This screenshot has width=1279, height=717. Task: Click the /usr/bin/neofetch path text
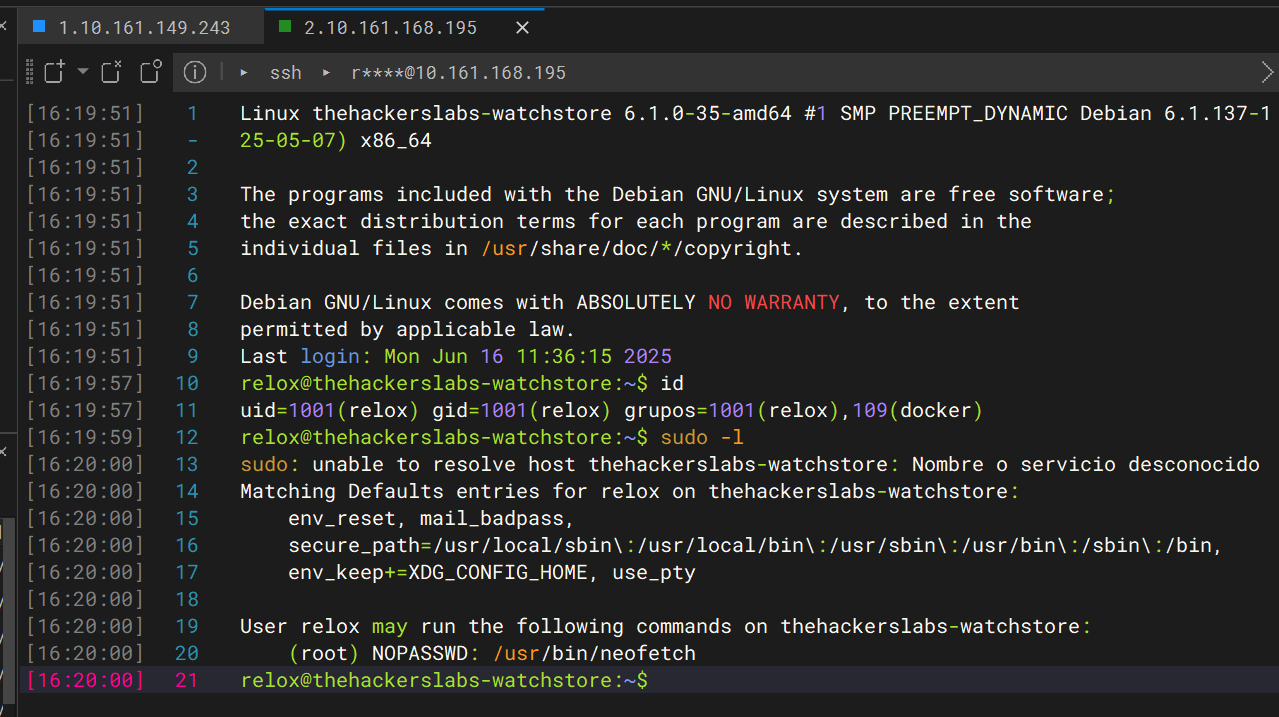click(x=595, y=654)
